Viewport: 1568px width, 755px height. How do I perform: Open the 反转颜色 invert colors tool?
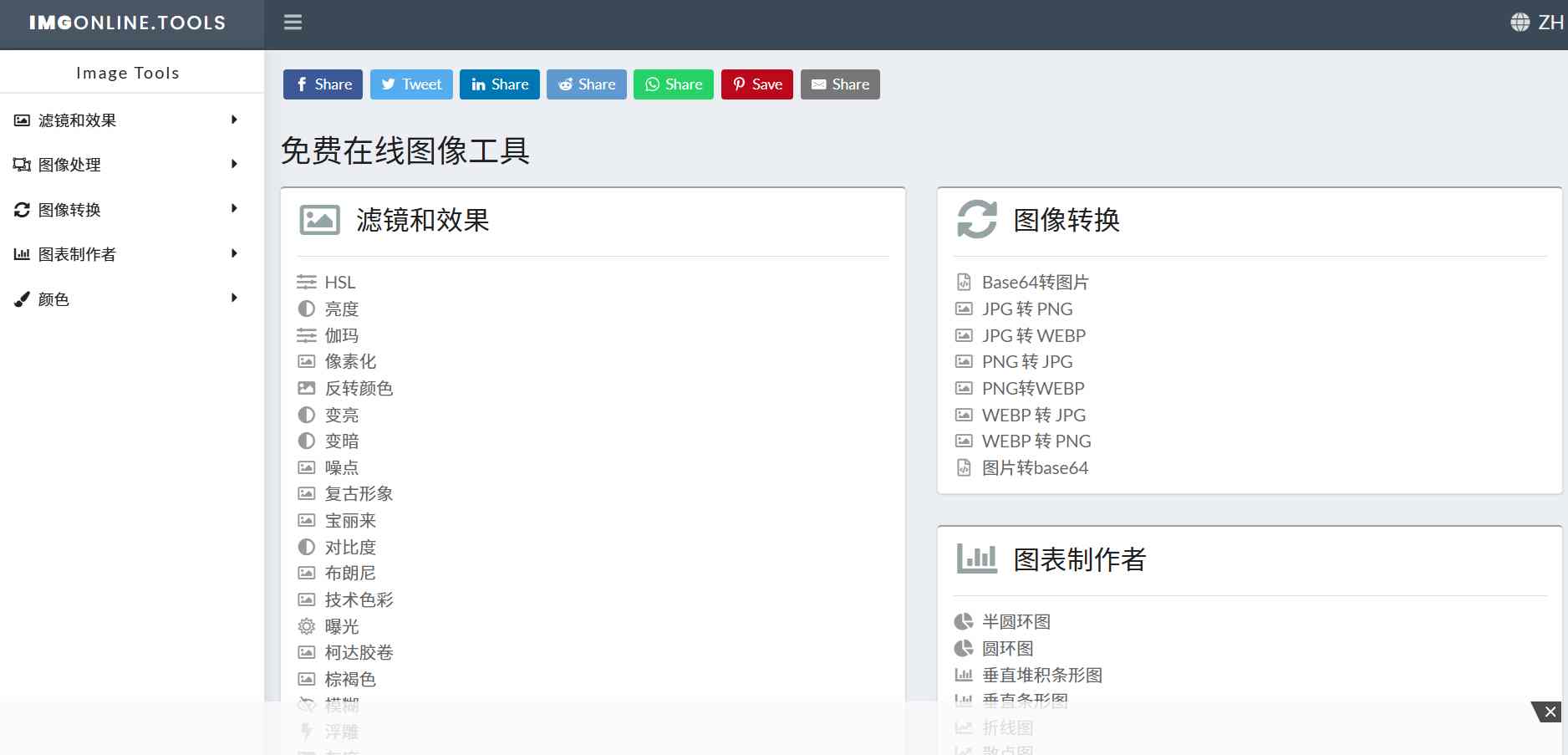pos(359,388)
